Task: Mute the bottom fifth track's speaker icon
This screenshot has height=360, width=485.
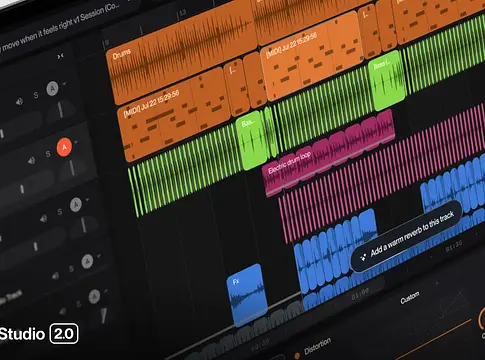Action: [x=62, y=312]
